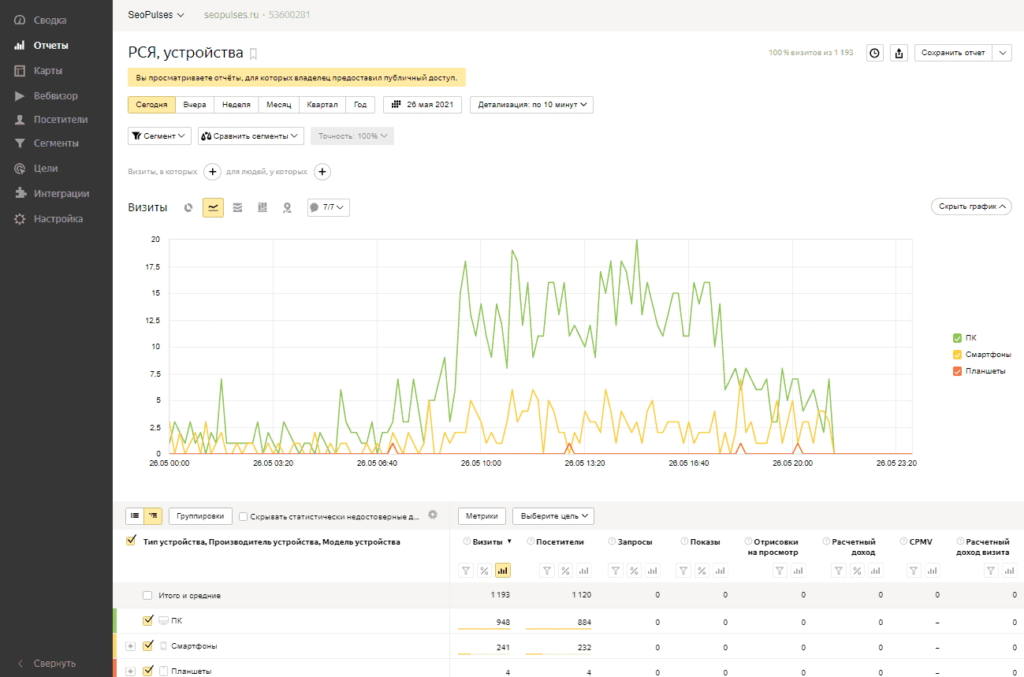The image size is (1024, 677).
Task: Bookmark the РСЯ, устройства report
Action: coord(254,54)
